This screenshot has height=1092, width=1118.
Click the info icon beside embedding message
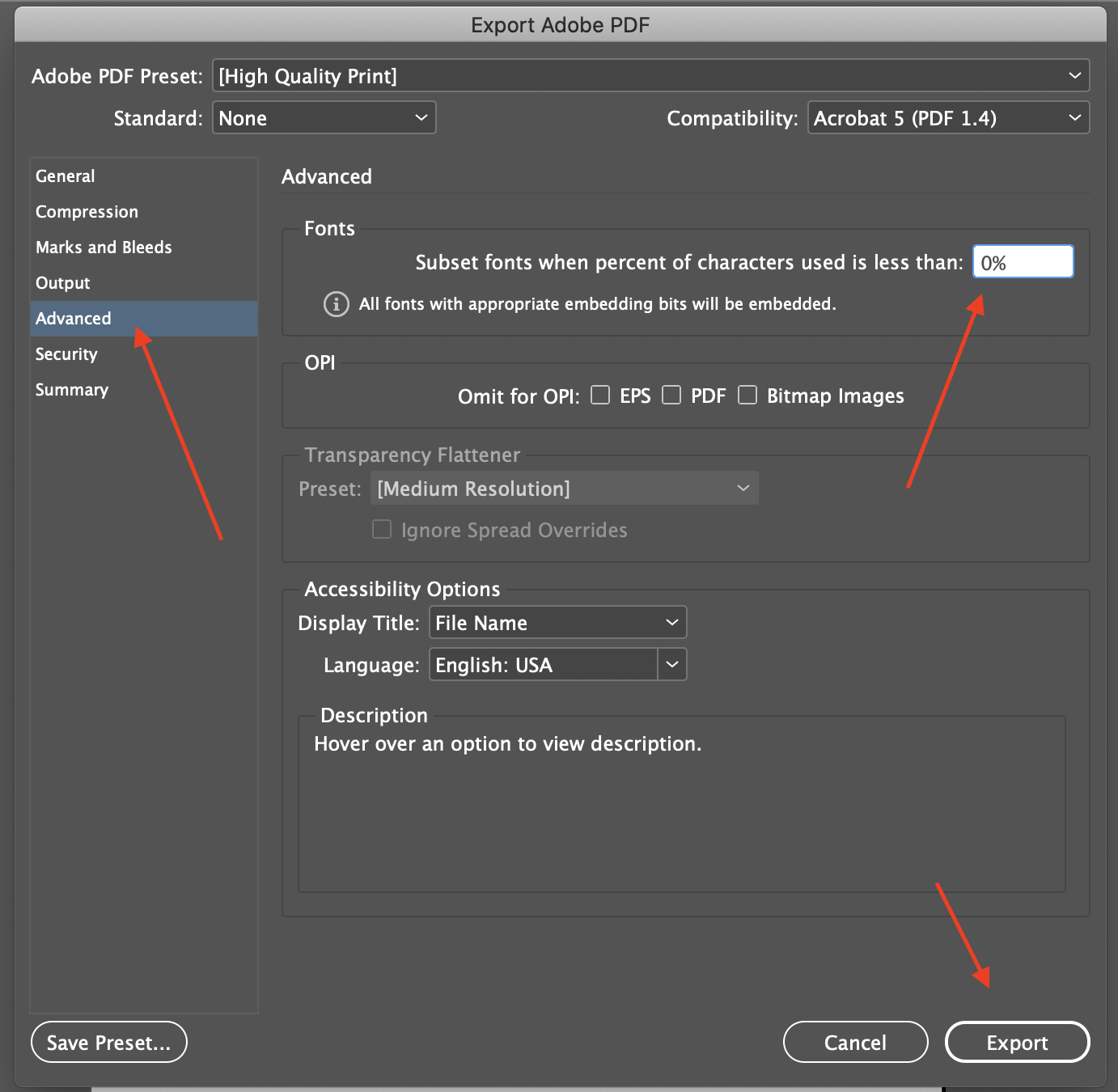coord(336,304)
